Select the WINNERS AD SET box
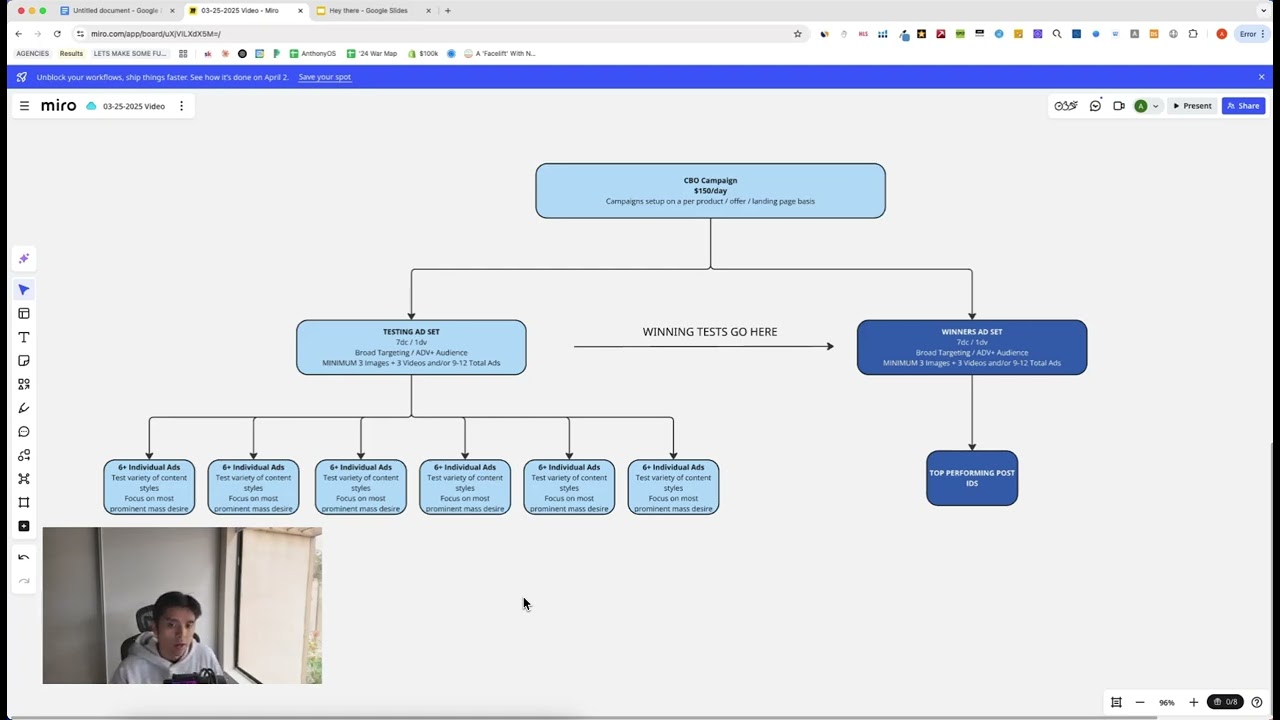Screen dimensions: 1280x720 point(972,347)
